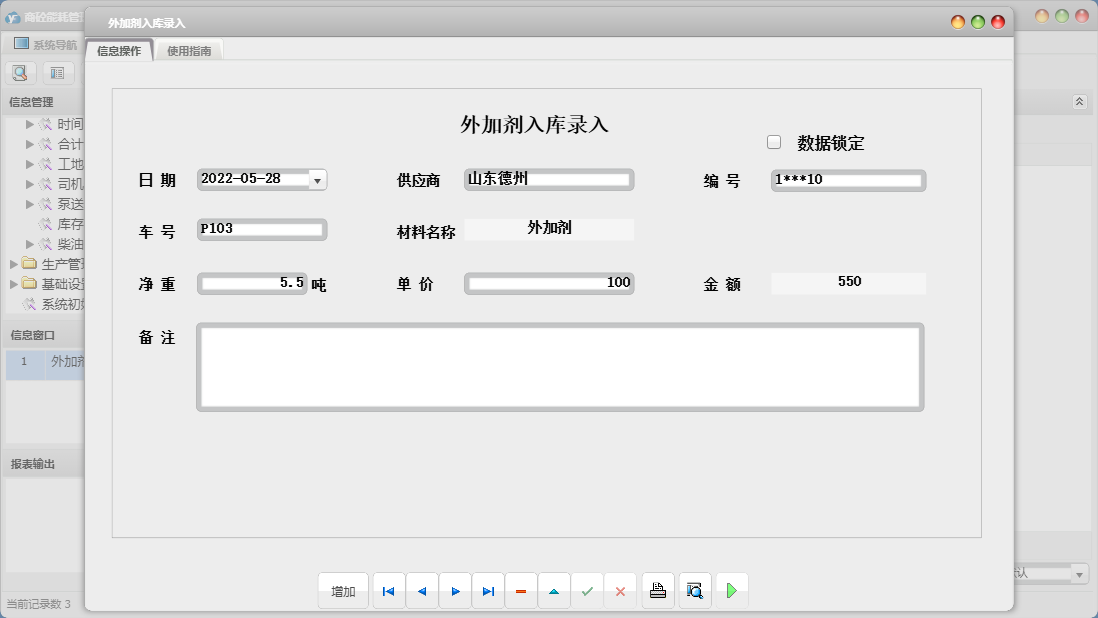Cancel changes with the red X icon
The height and width of the screenshot is (618, 1098).
(620, 591)
